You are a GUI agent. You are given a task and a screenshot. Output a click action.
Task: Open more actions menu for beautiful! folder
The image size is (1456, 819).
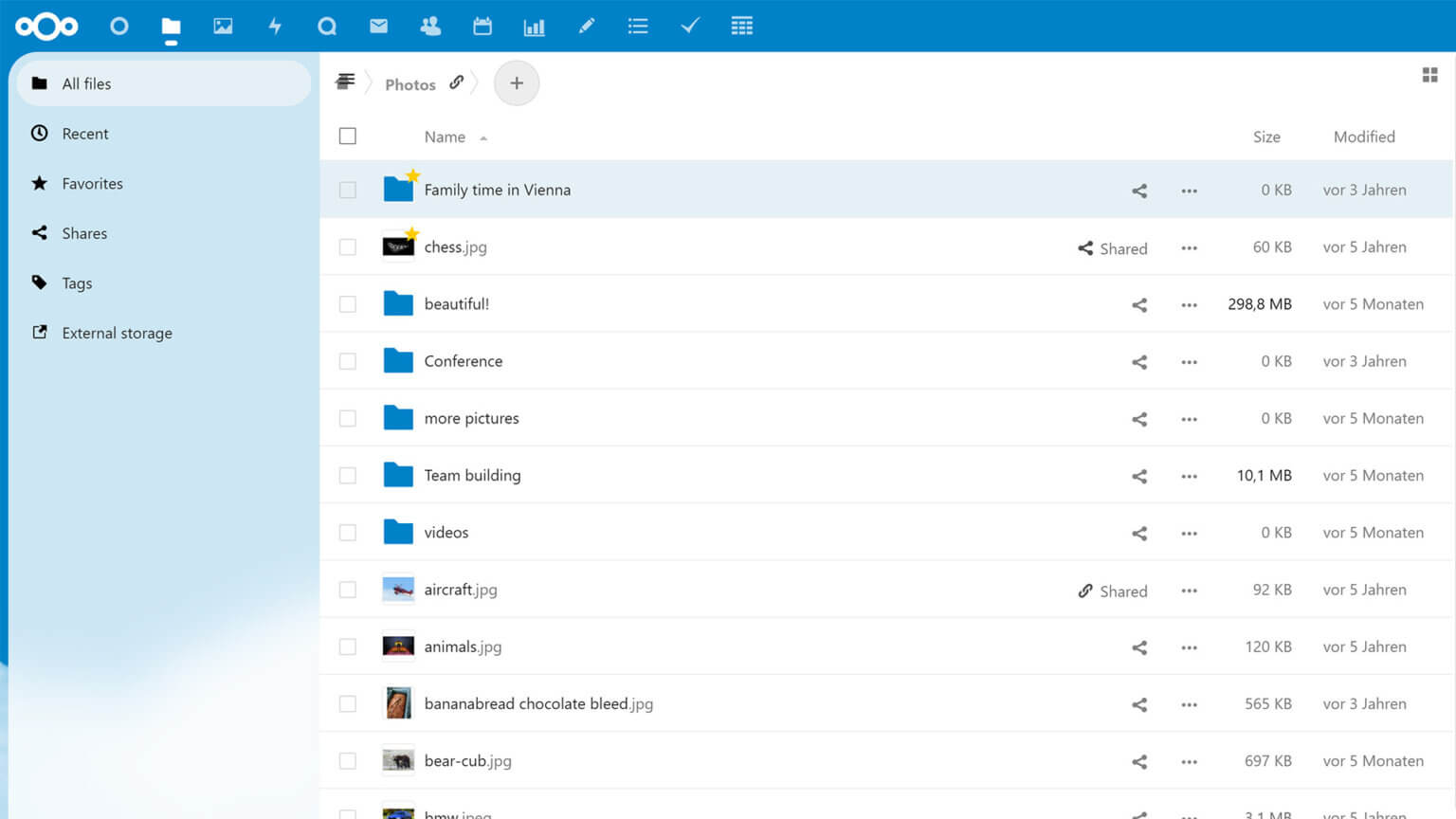[1189, 305]
